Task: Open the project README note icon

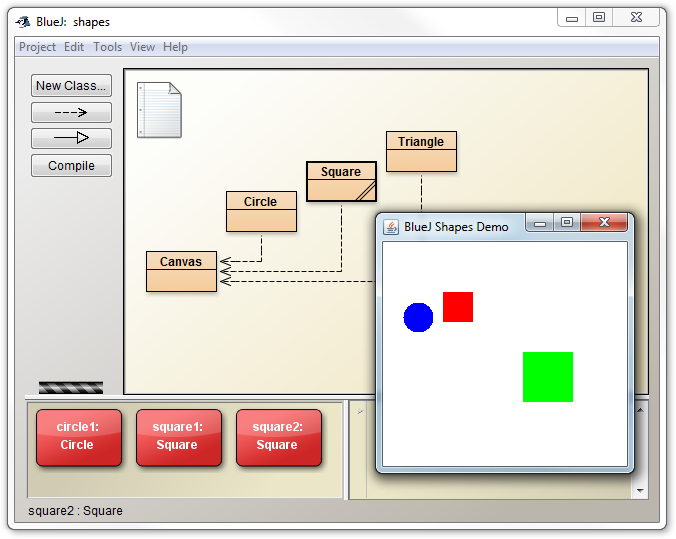Action: (159, 110)
